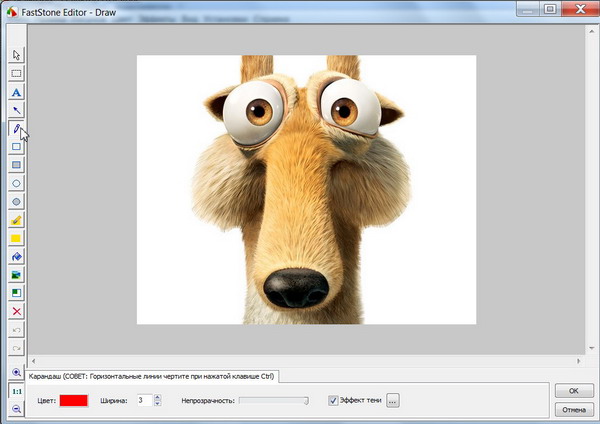Screen dimensions: 600x424
Task: Open shadow effect settings (… button)
Action: (393, 400)
